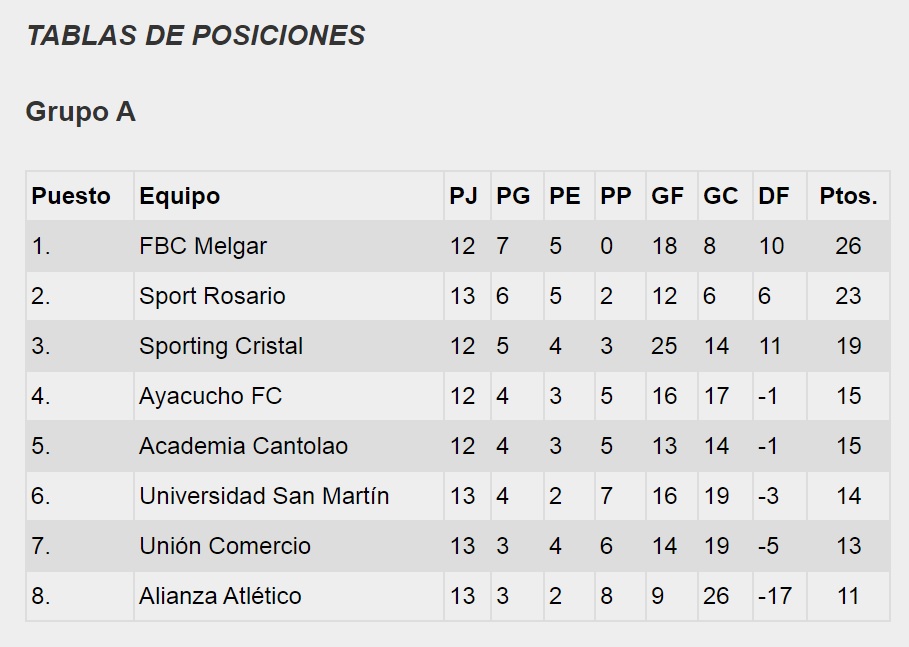Click the DF column header
Screen dimensions: 909x647
coord(773,196)
